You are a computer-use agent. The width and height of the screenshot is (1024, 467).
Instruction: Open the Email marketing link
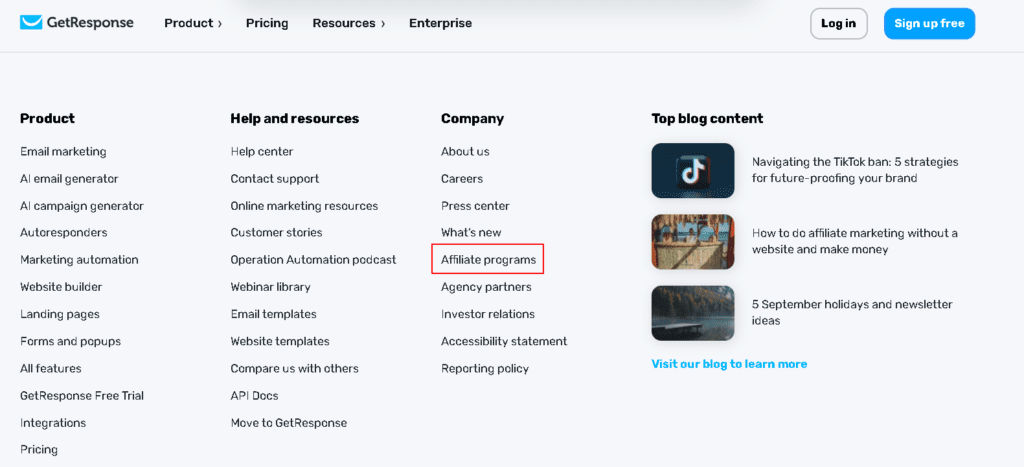63,152
